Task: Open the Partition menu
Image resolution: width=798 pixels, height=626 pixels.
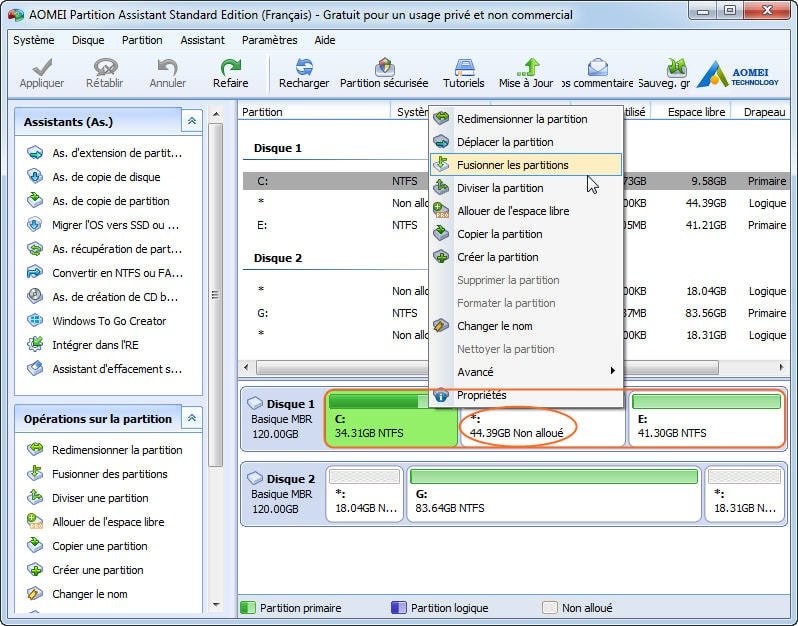Action: [142, 40]
